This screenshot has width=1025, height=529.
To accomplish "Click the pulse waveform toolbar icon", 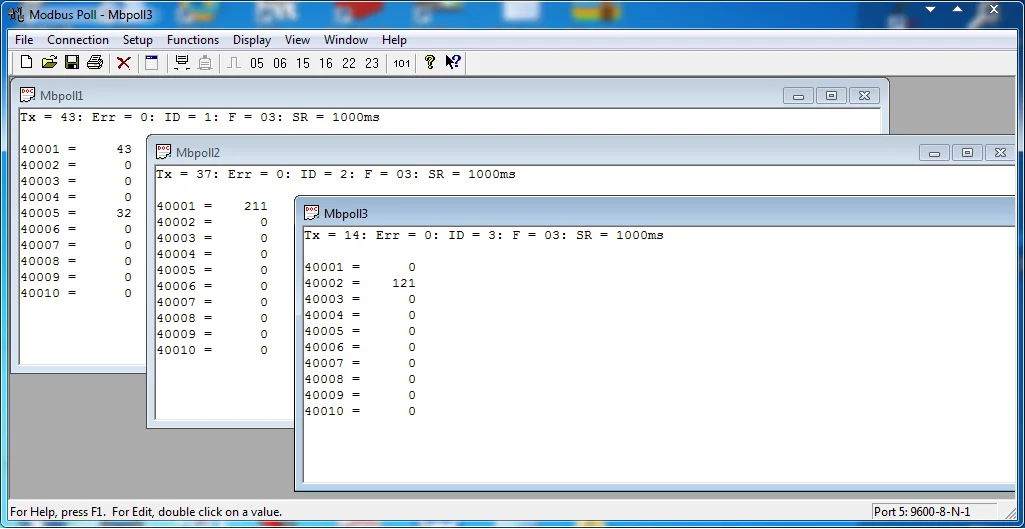I will pyautogui.click(x=234, y=63).
